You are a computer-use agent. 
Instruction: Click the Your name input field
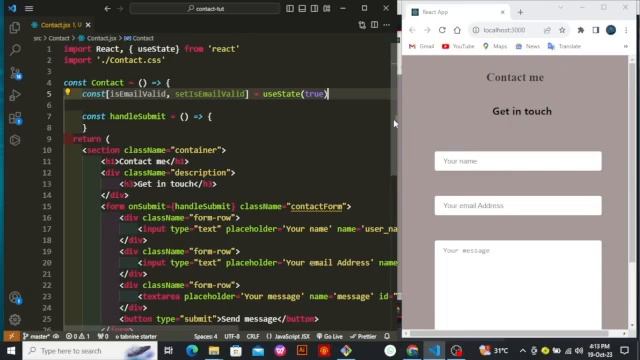tap(518, 161)
